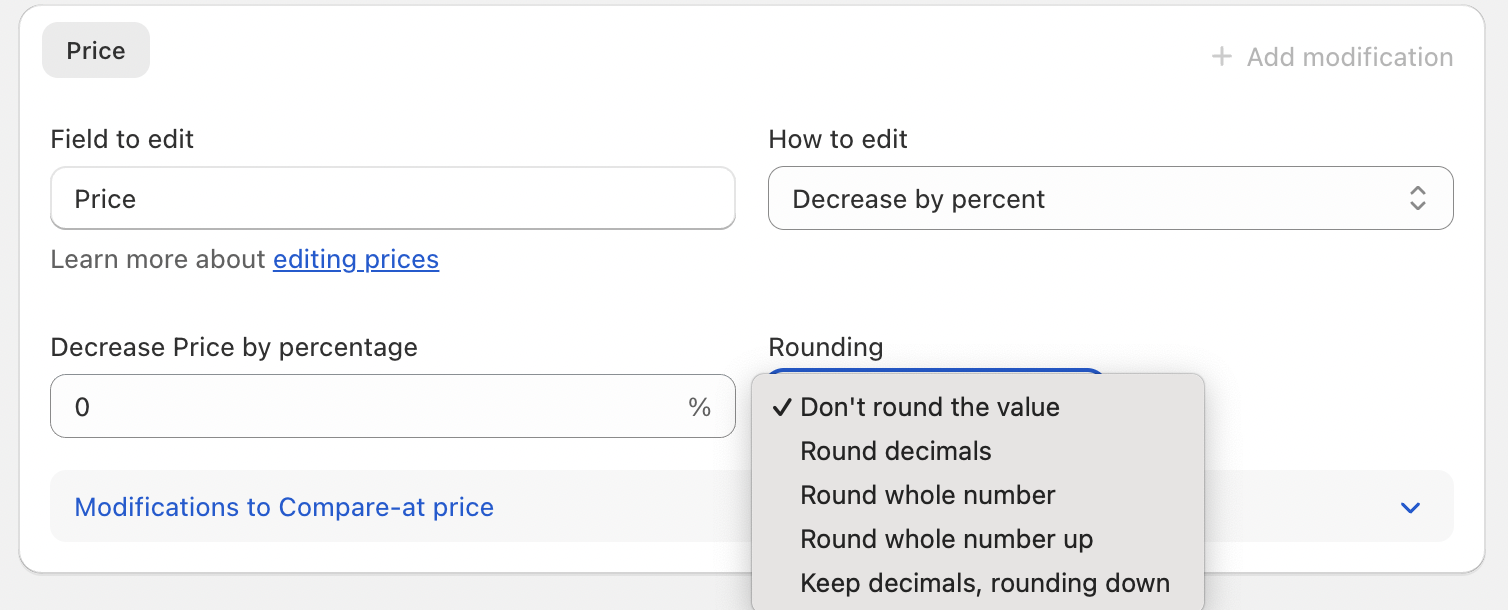Image resolution: width=1508 pixels, height=610 pixels.
Task: Select Don't round the value option
Action: point(930,407)
